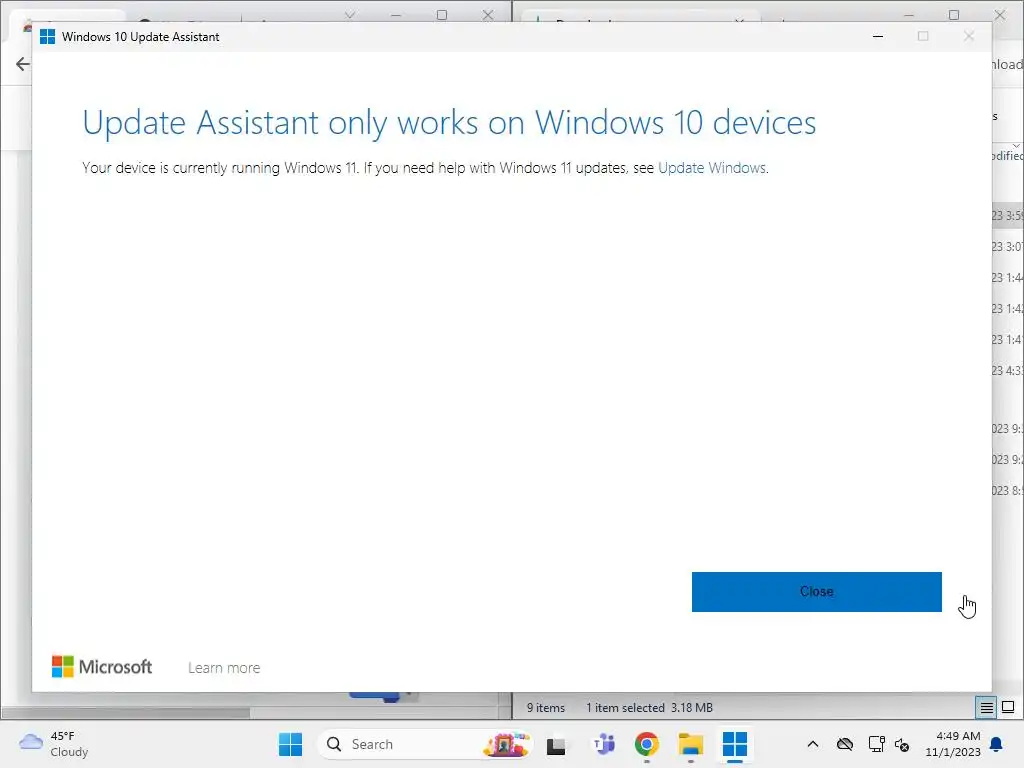The height and width of the screenshot is (768, 1024).
Task: Click the back arrow in the background browser window
Action: 23,64
